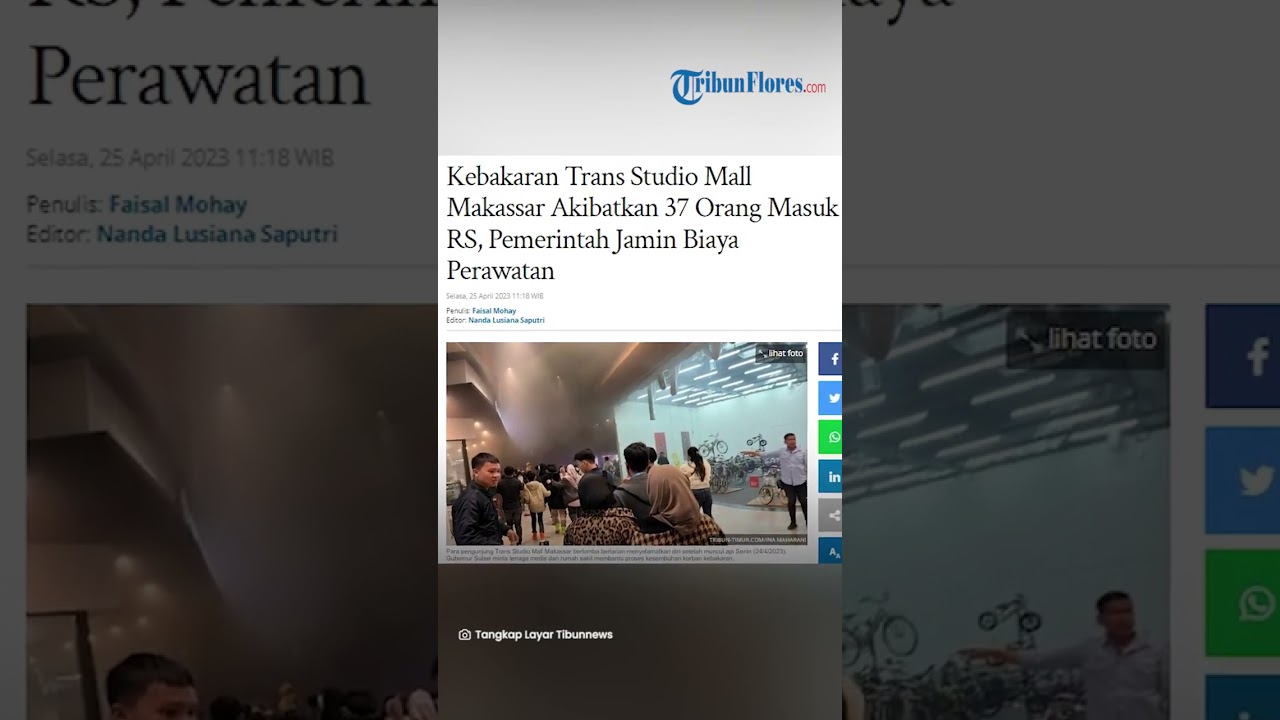Open 'lihat foto' on the center article photo
The image size is (1280, 720).
[x=781, y=353]
